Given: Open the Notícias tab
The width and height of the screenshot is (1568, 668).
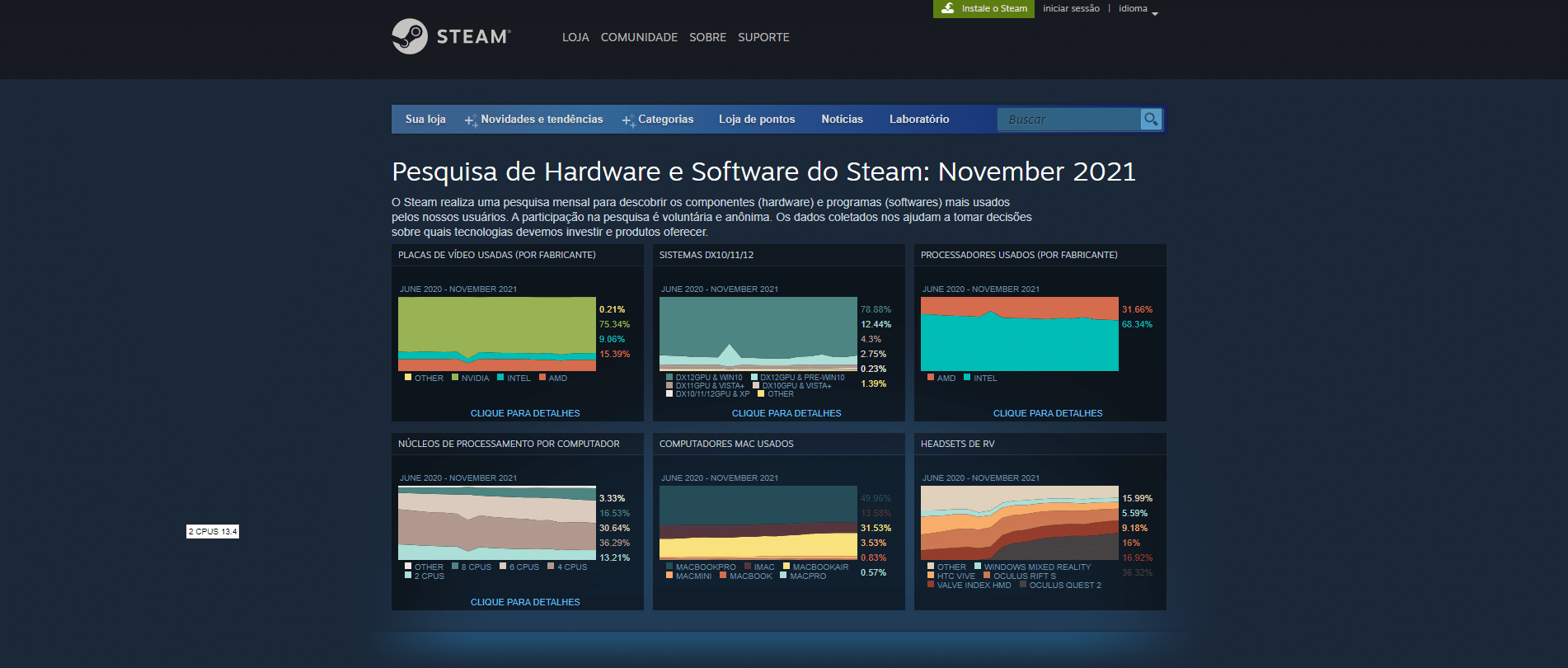Looking at the screenshot, I should tap(842, 119).
